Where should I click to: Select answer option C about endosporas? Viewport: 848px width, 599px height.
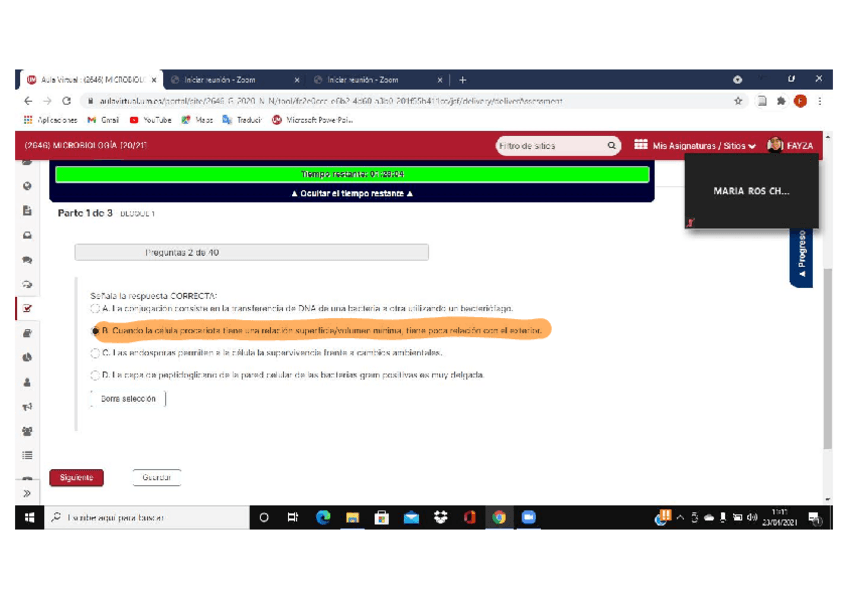tap(95, 353)
